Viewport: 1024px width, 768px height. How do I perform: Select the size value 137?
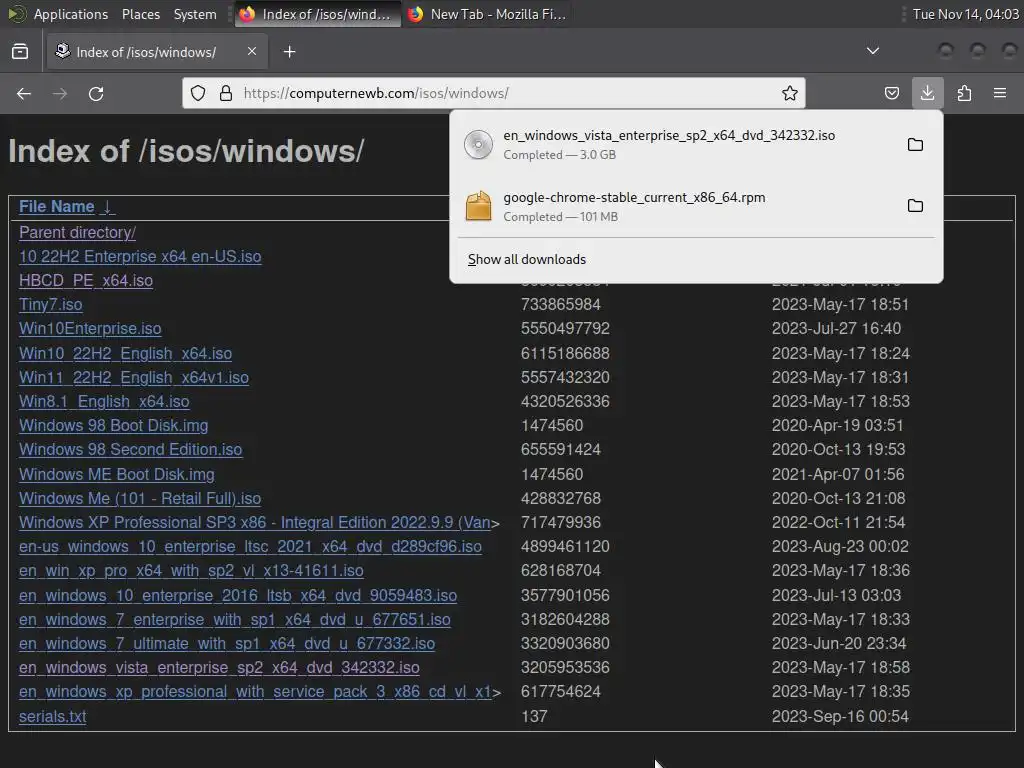tap(534, 716)
